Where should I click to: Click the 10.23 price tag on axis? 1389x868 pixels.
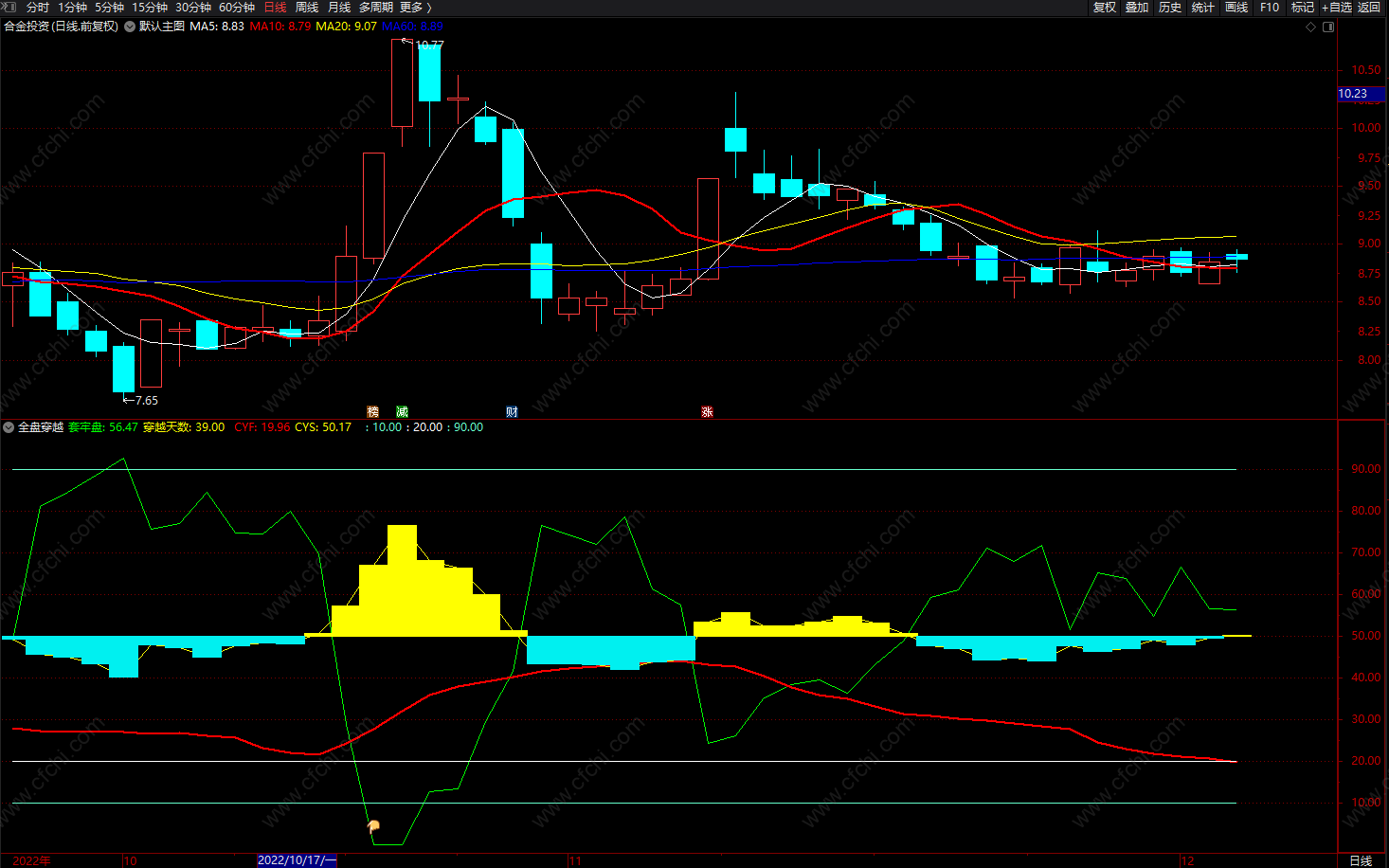1361,94
